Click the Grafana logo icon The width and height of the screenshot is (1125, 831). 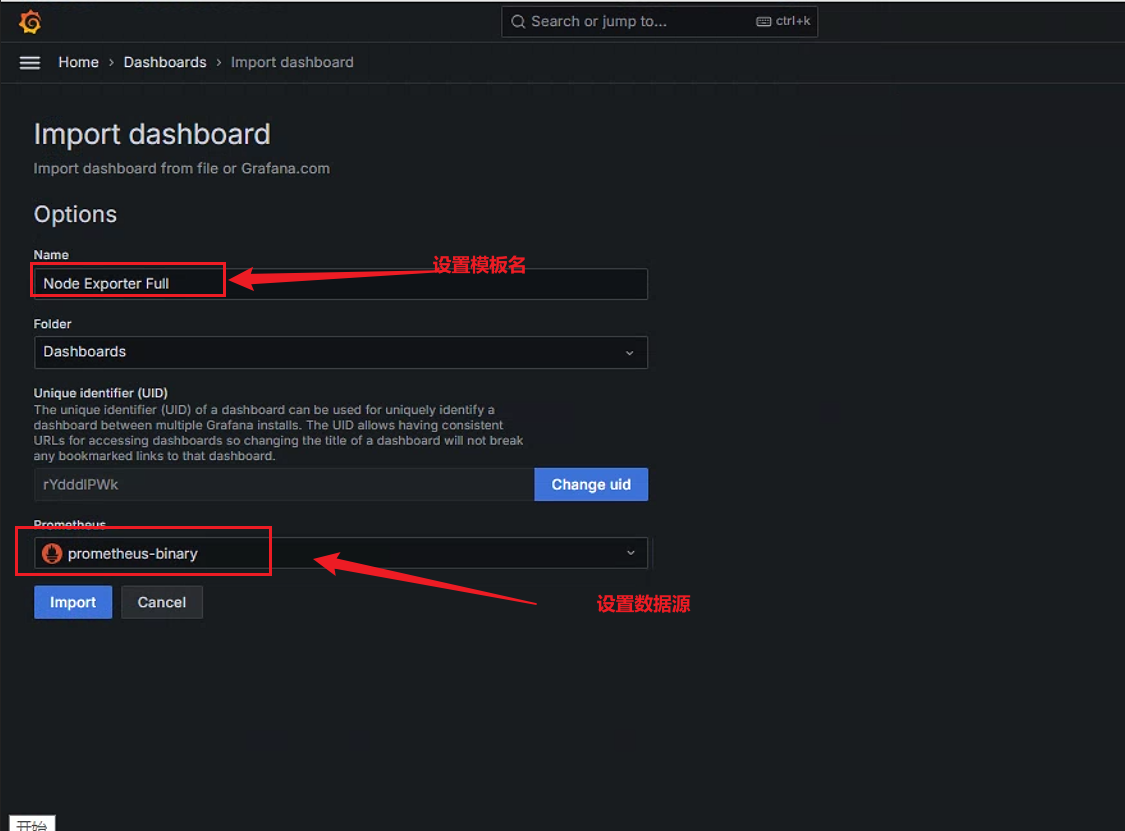click(30, 22)
